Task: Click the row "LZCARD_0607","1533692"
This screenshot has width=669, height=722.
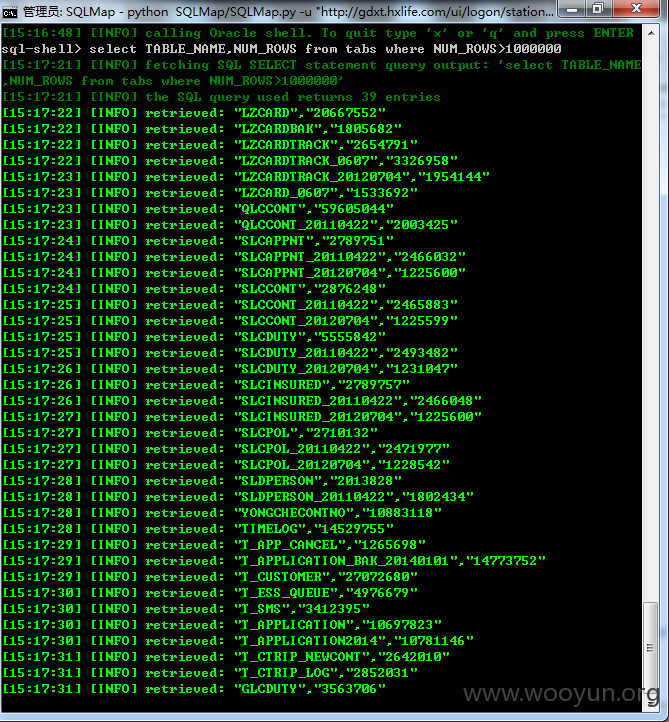Action: click(x=209, y=192)
